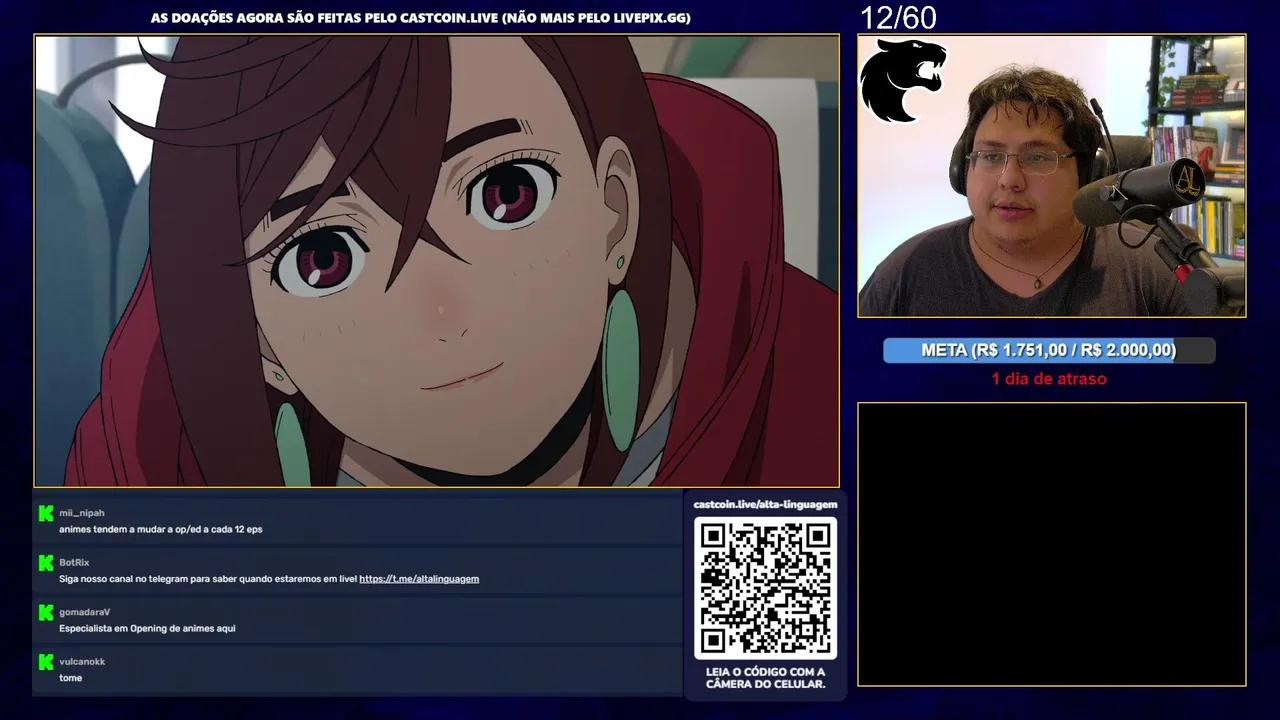Click message 'Especialista em Opening de animes aqui'
This screenshot has width=1280, height=720.
pos(147,629)
